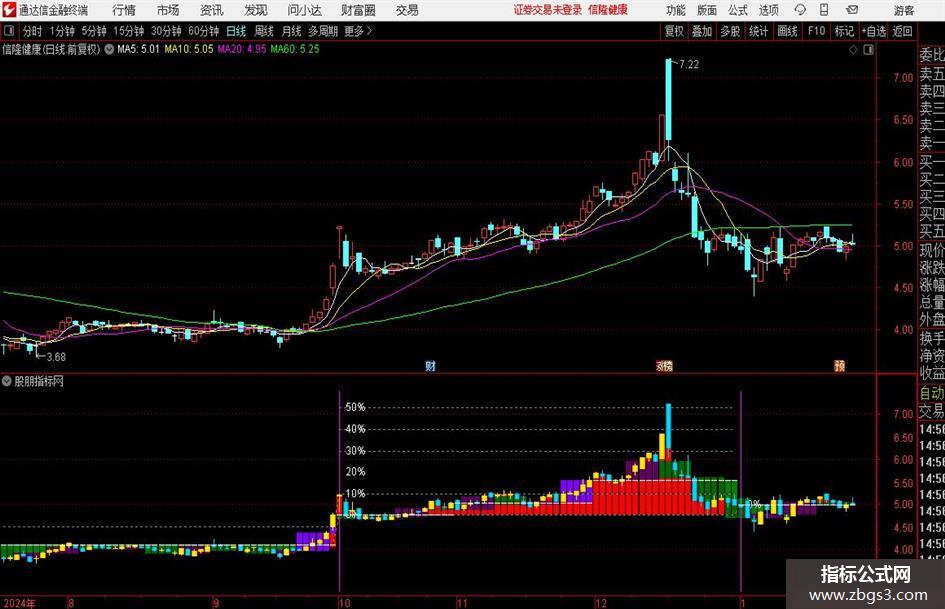Click the 叠加 toolbar button
945x609 pixels.
tap(702, 31)
